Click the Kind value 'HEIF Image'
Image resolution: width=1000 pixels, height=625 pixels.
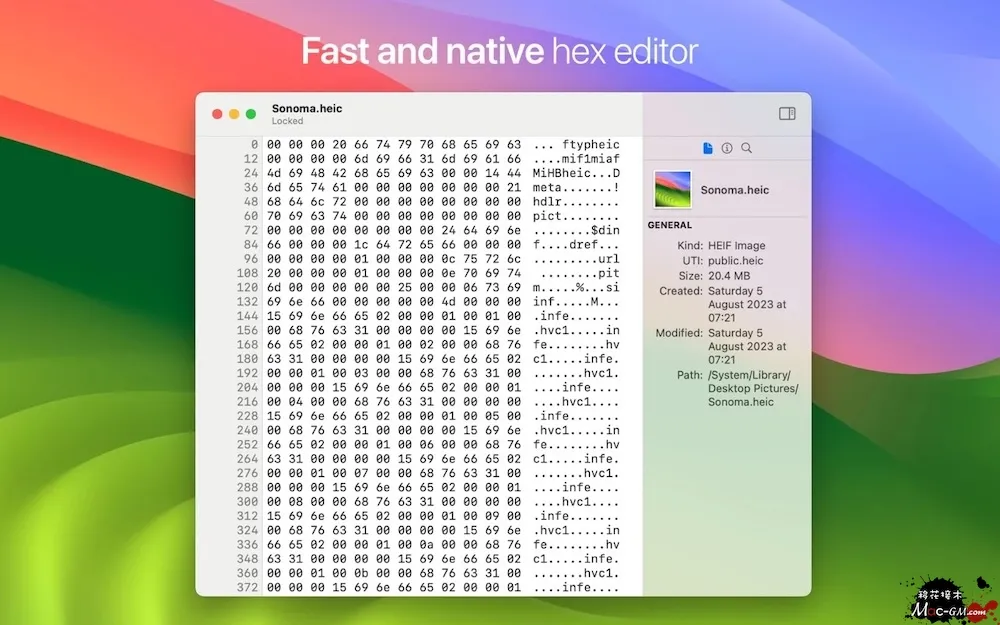point(737,246)
